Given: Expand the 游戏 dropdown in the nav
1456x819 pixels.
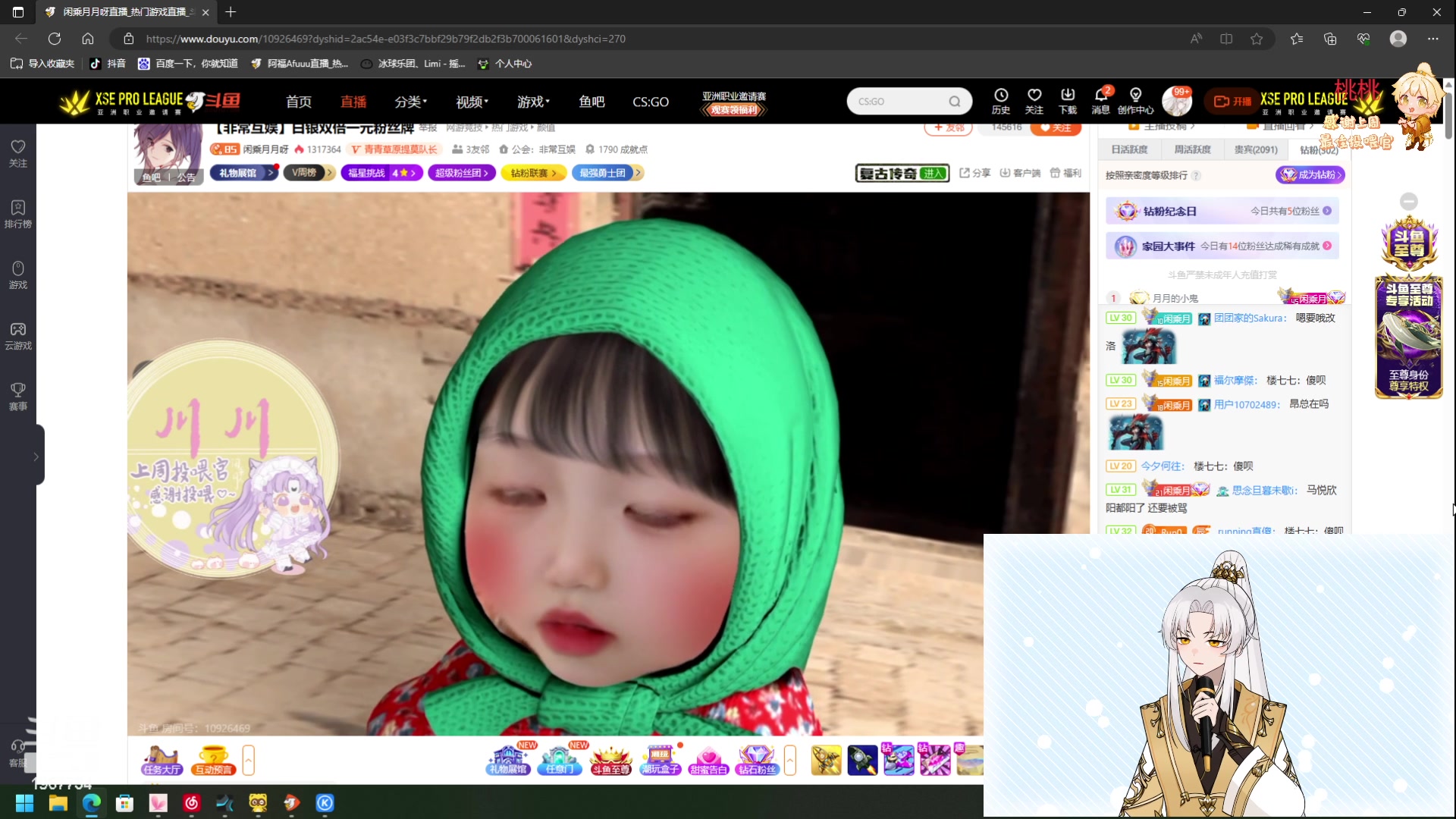Looking at the screenshot, I should click(x=534, y=102).
